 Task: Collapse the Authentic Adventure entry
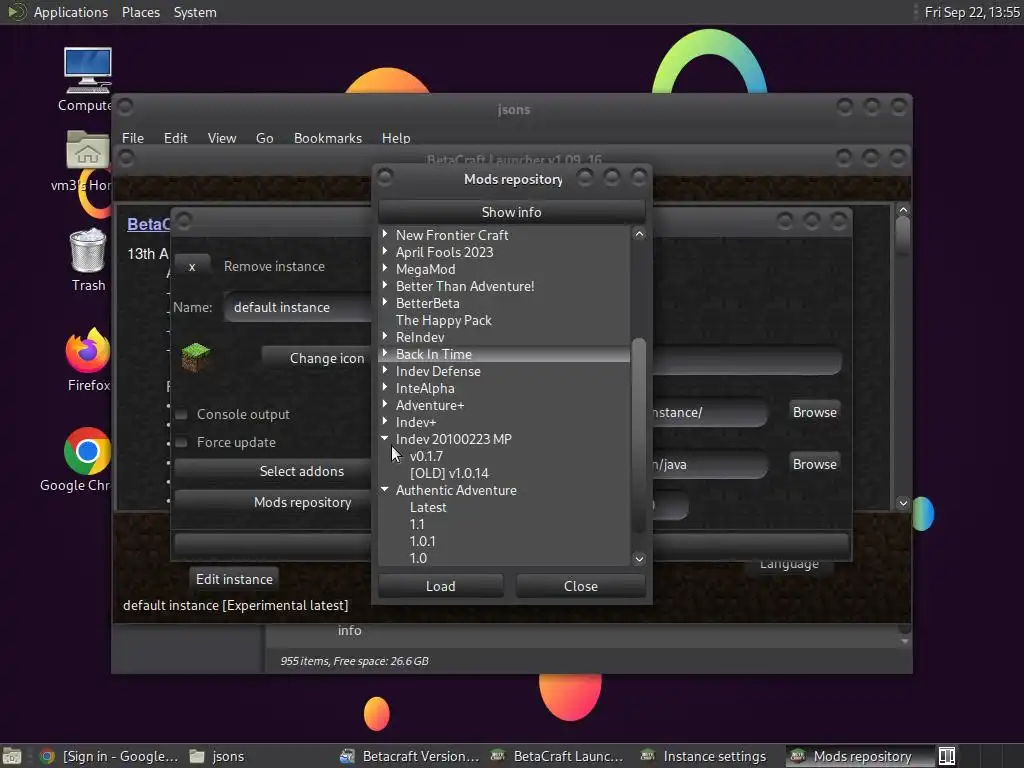(x=385, y=489)
